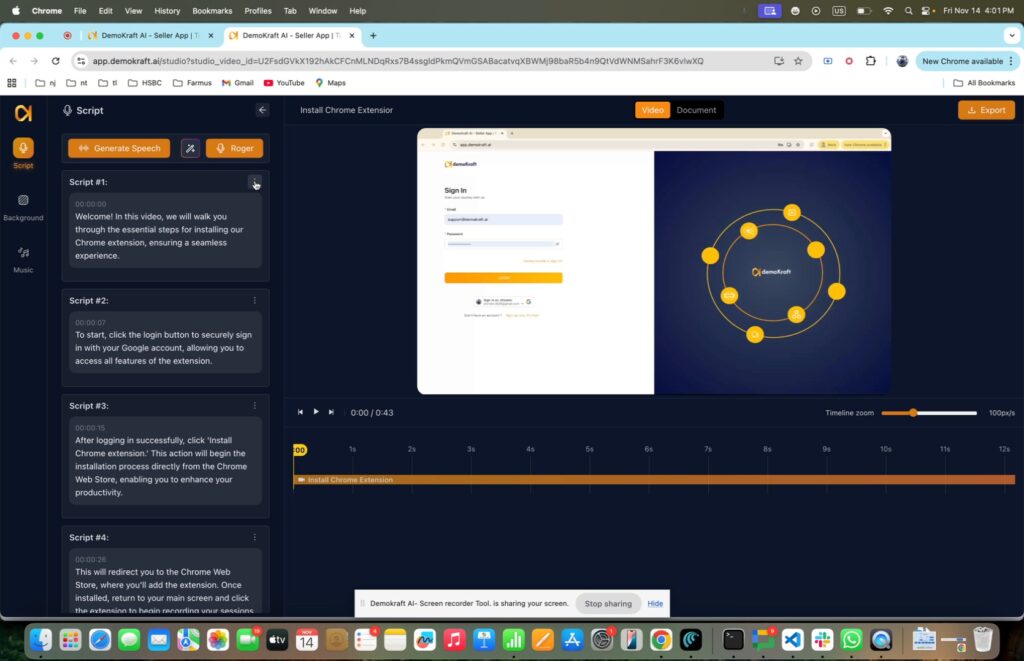Select the Roger voice button

click(x=234, y=148)
